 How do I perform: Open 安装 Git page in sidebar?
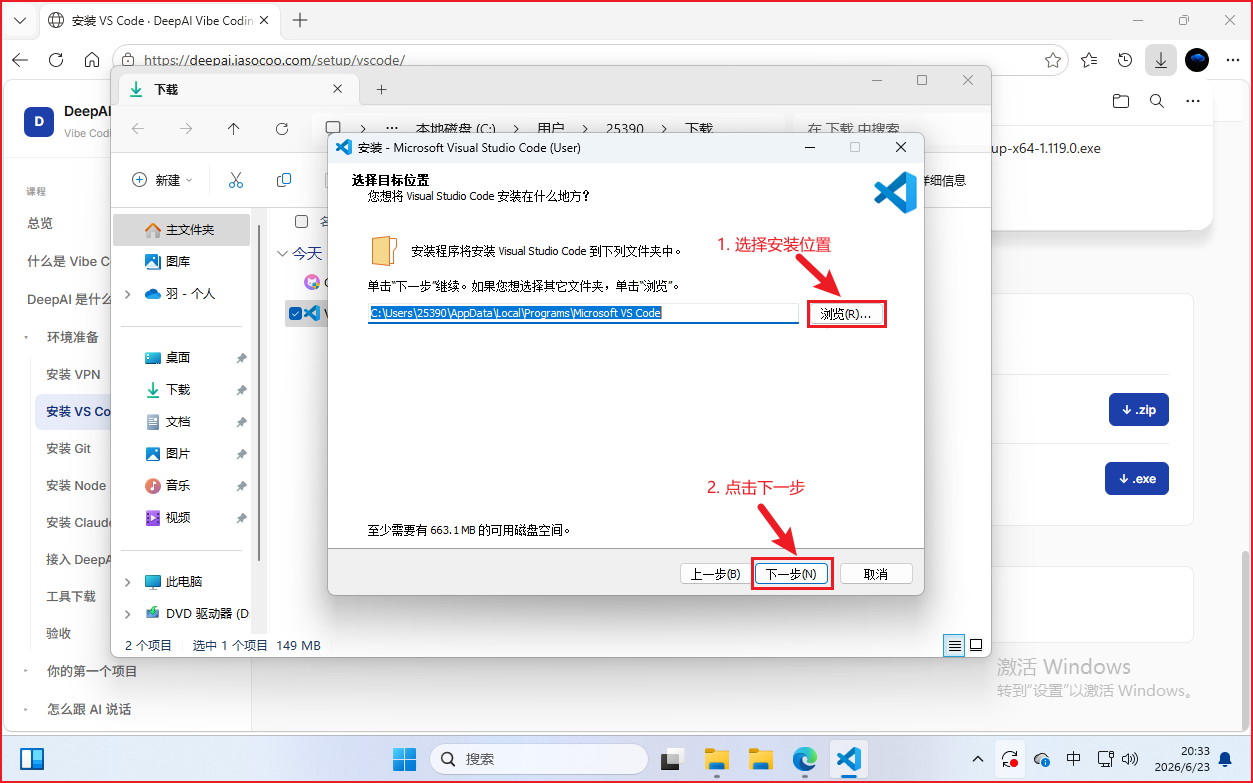tap(69, 448)
